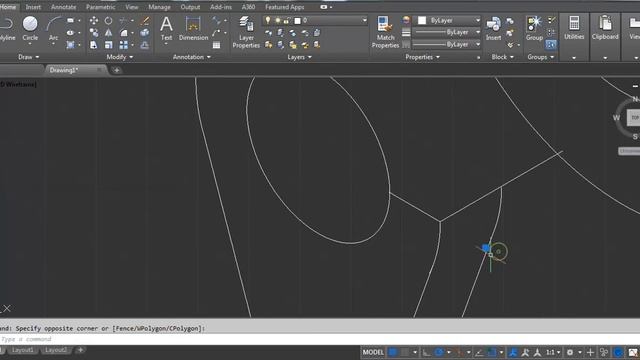This screenshot has height=360, width=640.
Task: Click the MODEL space button in status bar
Action: point(373,352)
